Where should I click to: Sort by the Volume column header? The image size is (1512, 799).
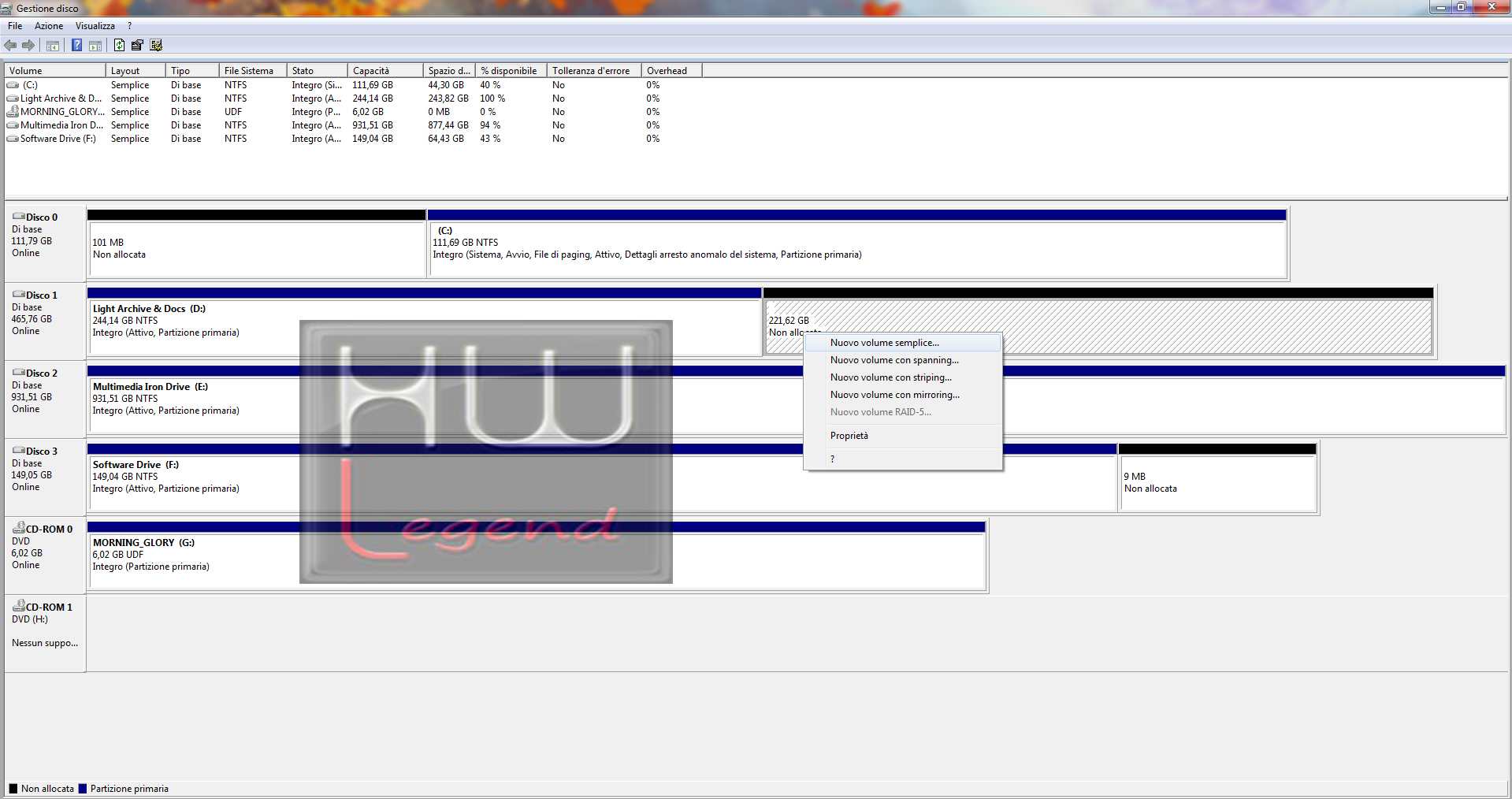tap(55, 71)
